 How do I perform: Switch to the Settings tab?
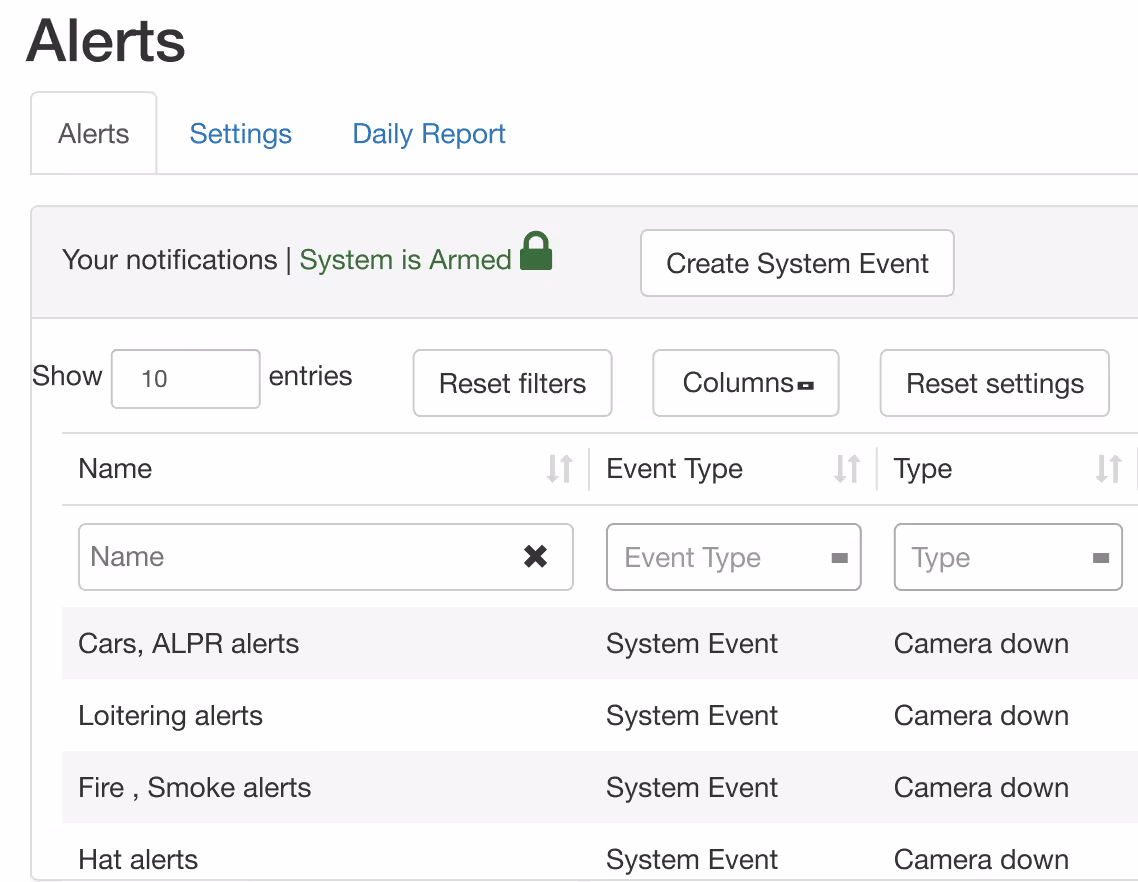point(240,134)
